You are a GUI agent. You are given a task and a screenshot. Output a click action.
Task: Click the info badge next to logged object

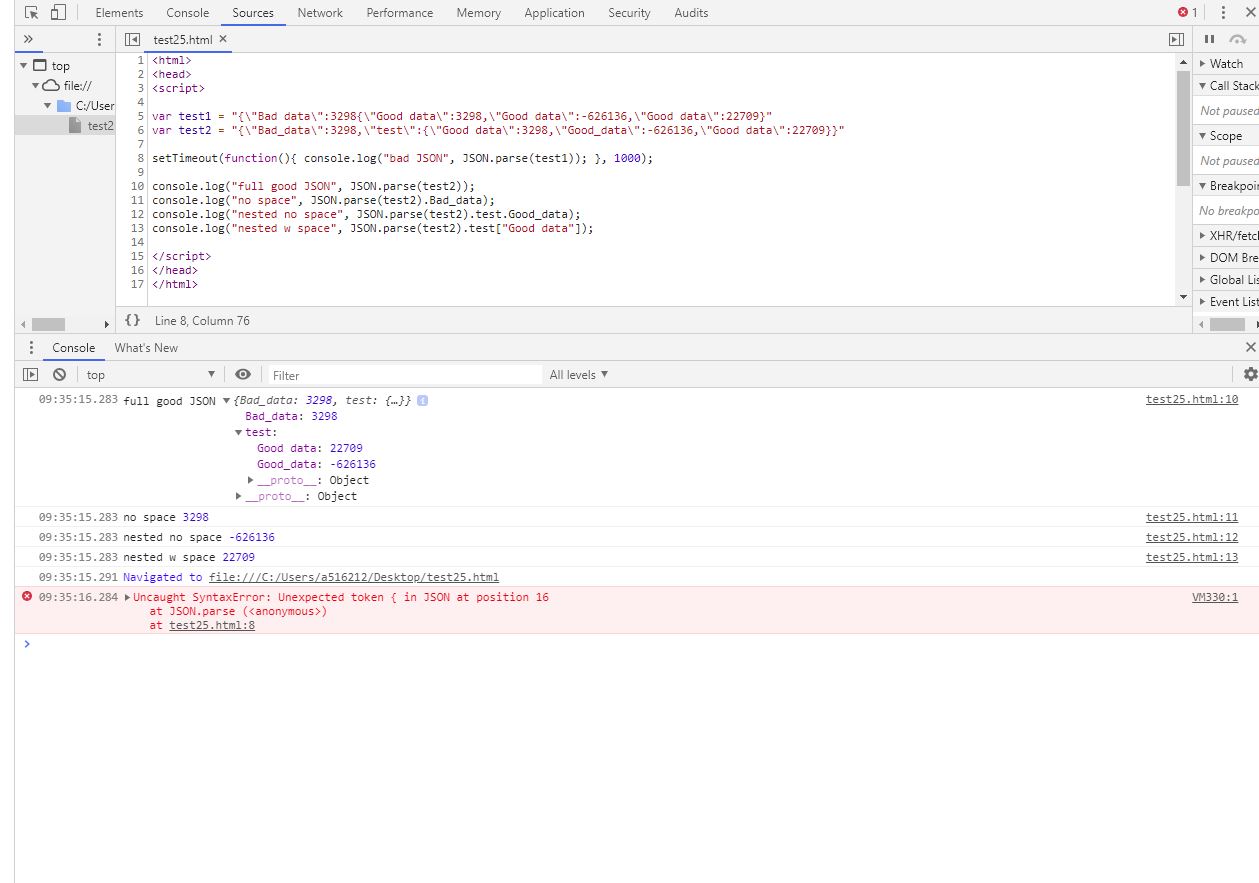[423, 401]
